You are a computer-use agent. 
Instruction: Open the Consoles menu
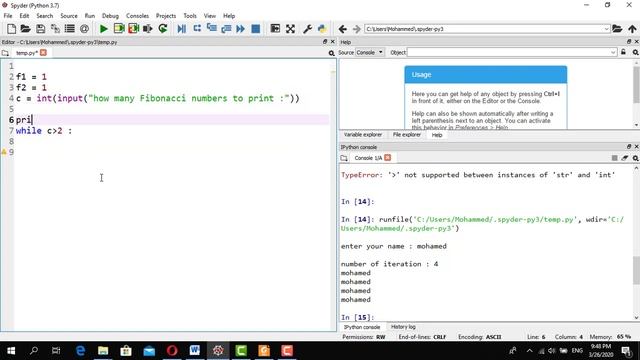[137, 16]
